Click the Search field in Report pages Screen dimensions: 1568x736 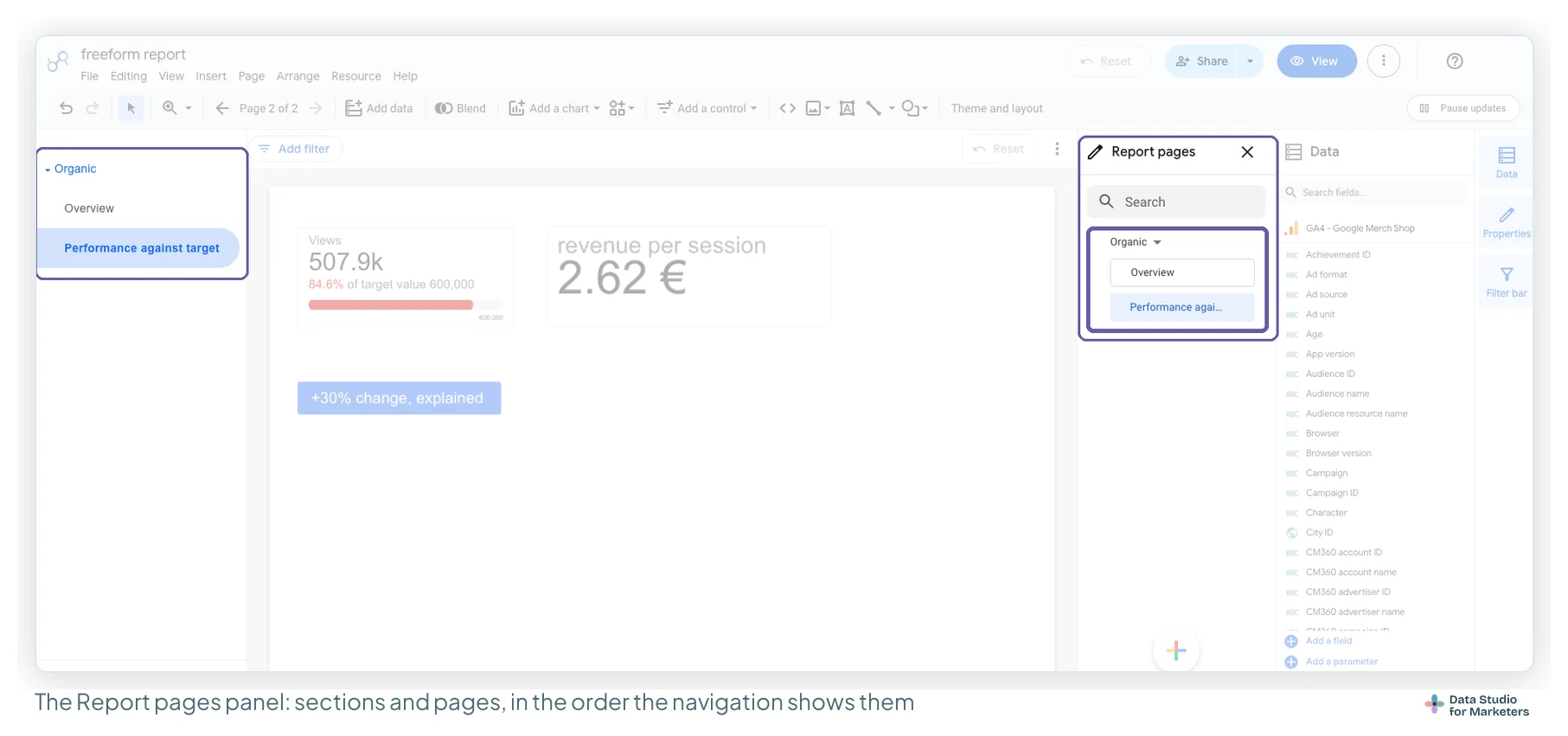(x=1176, y=202)
